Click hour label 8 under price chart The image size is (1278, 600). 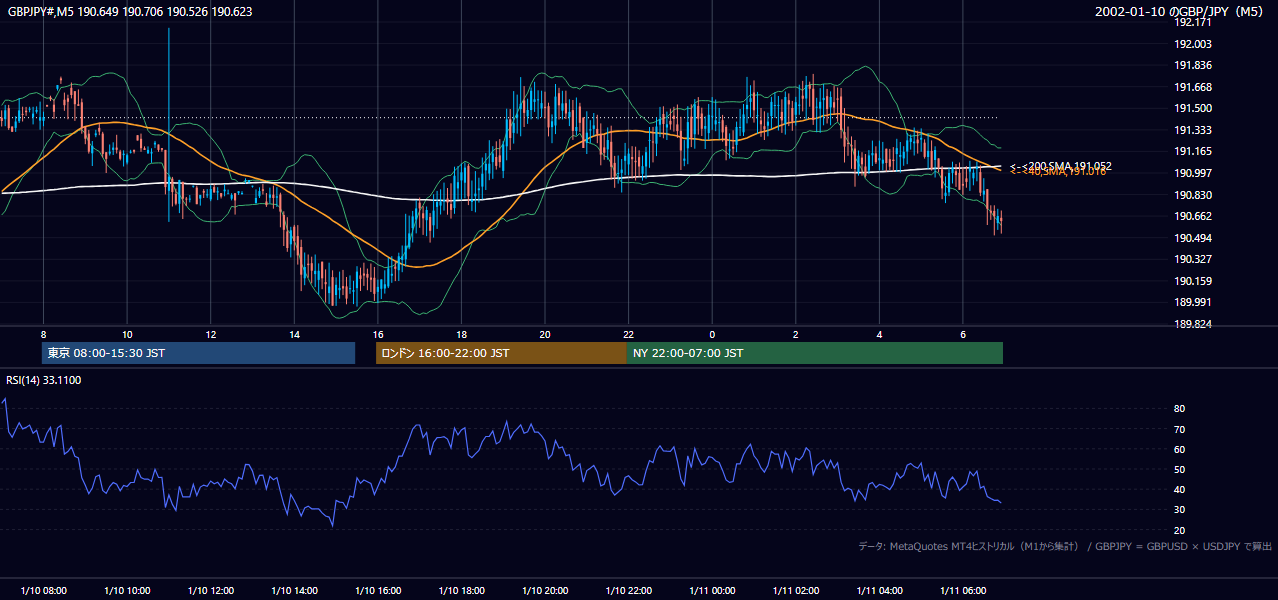(x=43, y=334)
